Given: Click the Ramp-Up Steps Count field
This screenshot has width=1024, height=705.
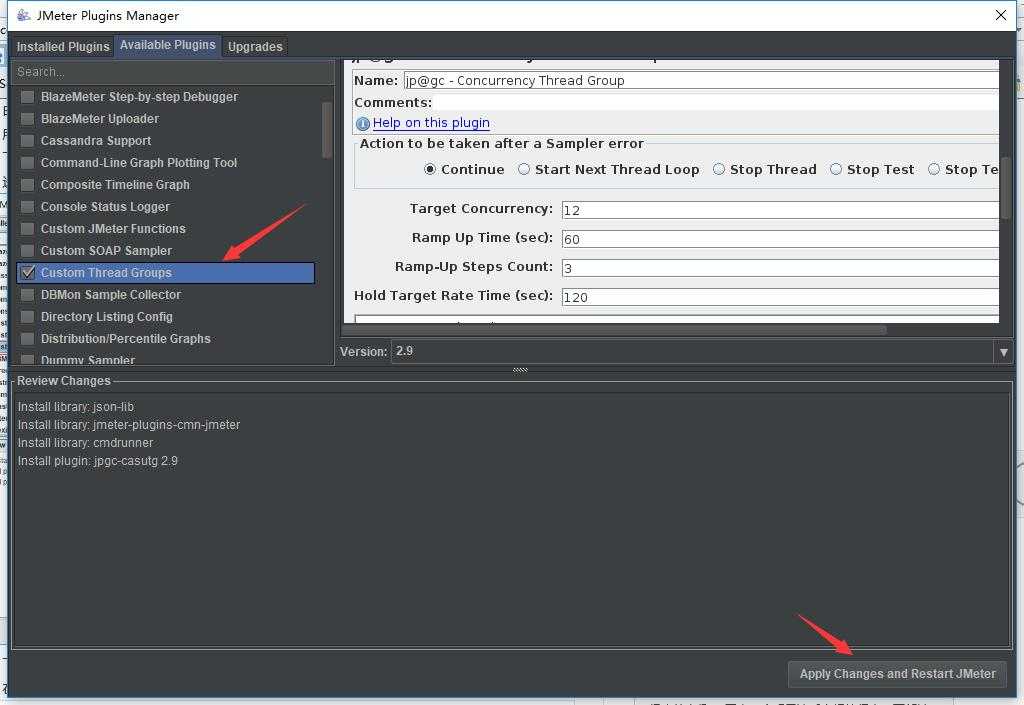Looking at the screenshot, I should pos(780,268).
